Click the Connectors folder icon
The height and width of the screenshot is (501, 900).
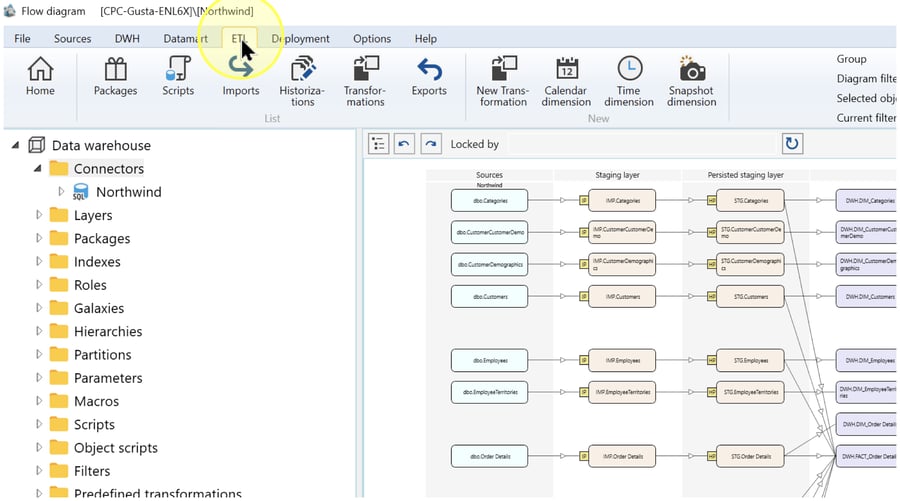(59, 169)
